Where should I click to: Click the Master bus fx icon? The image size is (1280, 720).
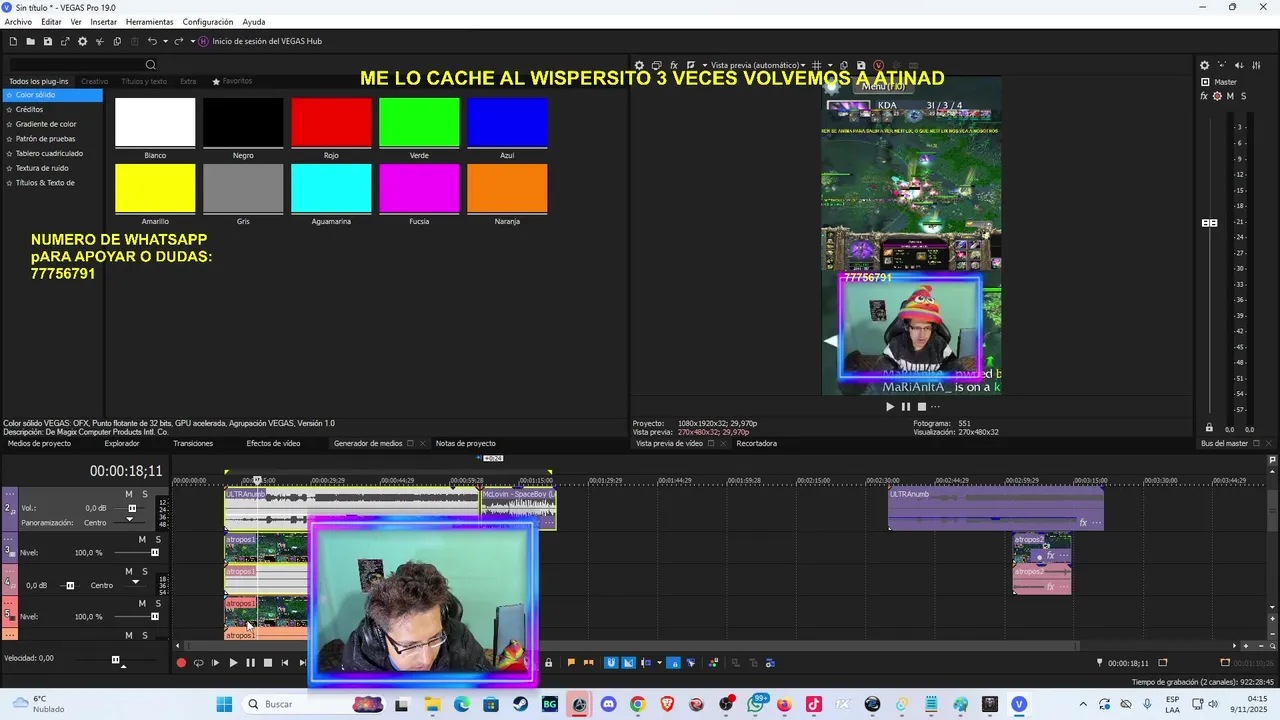pos(1204,96)
